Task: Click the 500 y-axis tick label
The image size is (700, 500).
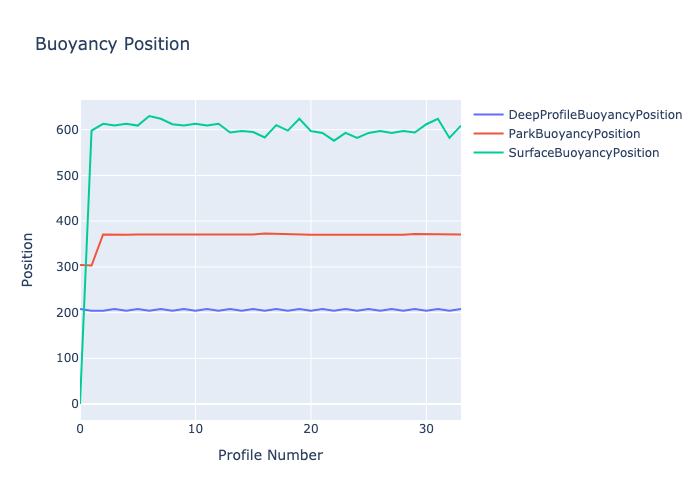Action: tap(67, 176)
